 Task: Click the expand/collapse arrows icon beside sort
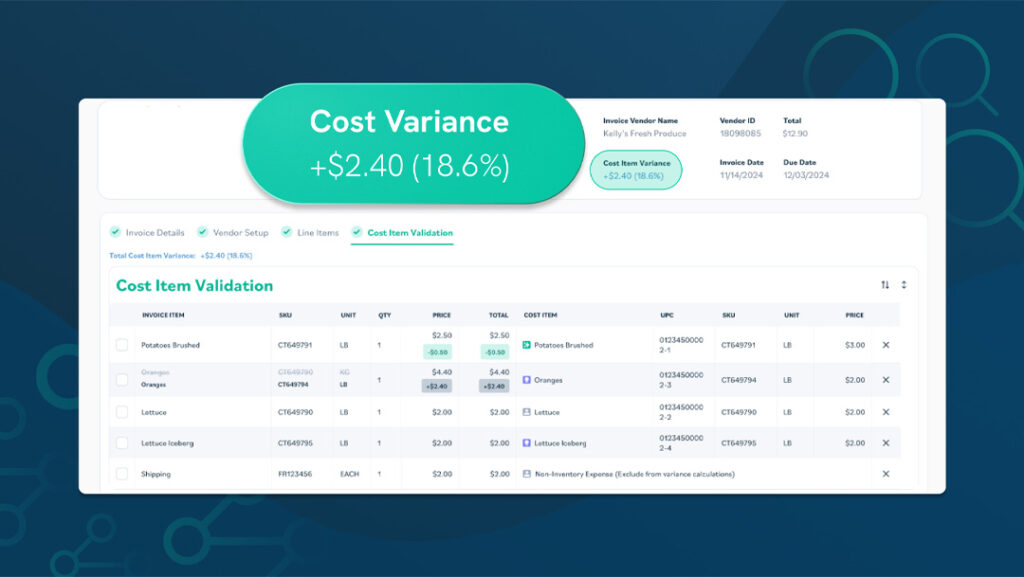click(904, 285)
